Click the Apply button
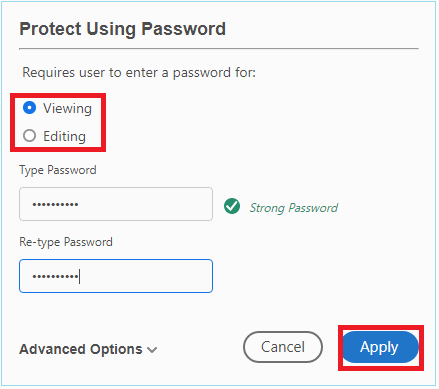Screen dimensions: 439x389 [x=380, y=347]
